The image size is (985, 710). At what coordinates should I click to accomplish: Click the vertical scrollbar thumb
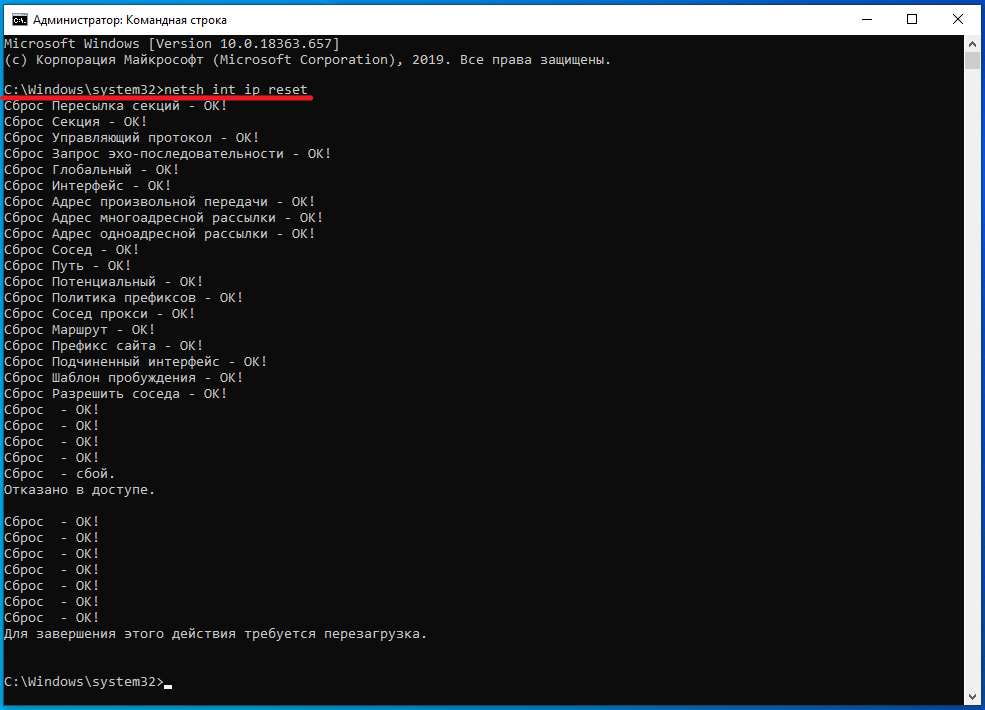coord(972,61)
